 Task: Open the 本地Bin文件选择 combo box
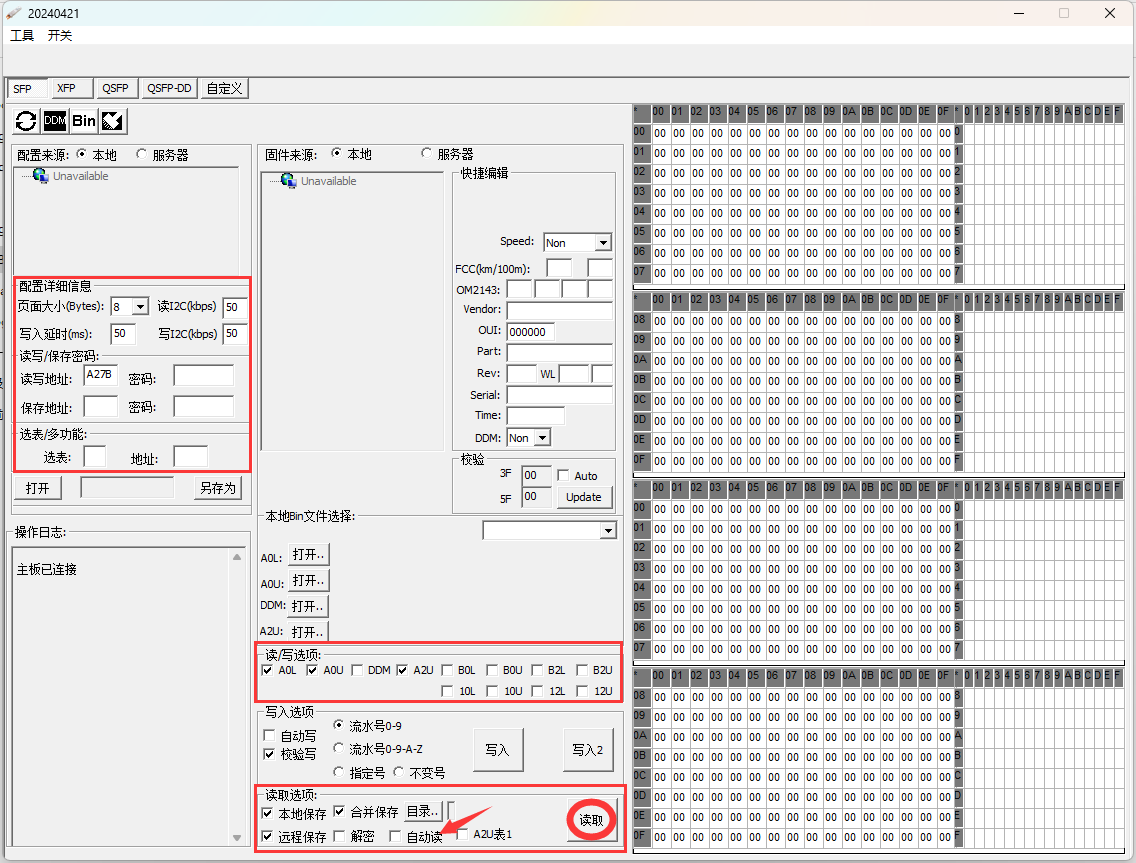(607, 531)
